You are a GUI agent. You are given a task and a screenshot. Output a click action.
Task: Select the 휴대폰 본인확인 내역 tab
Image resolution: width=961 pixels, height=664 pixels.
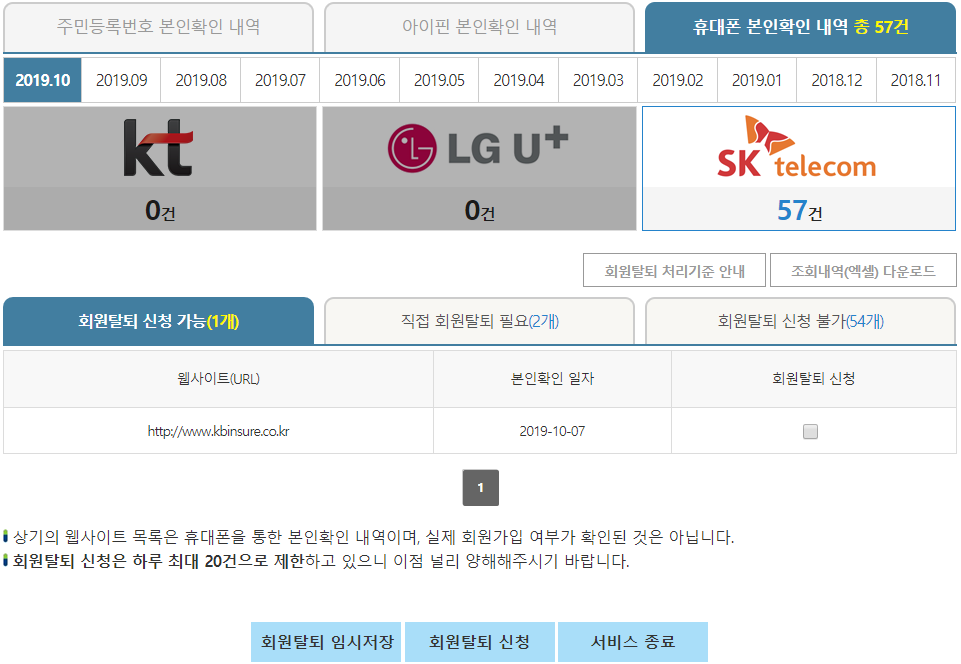[800, 27]
